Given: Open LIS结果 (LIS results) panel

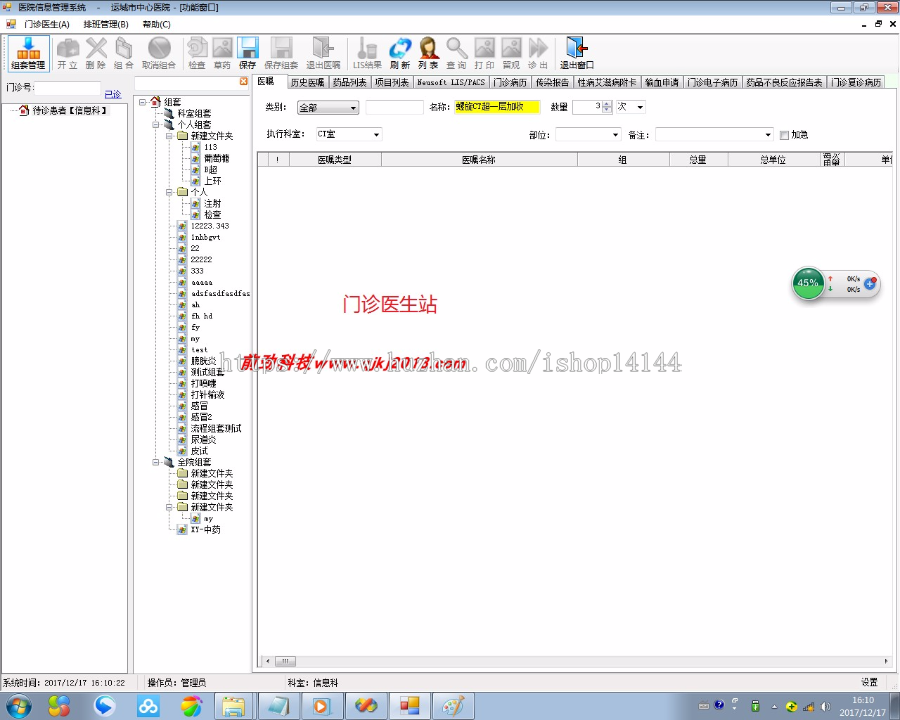Looking at the screenshot, I should [369, 52].
